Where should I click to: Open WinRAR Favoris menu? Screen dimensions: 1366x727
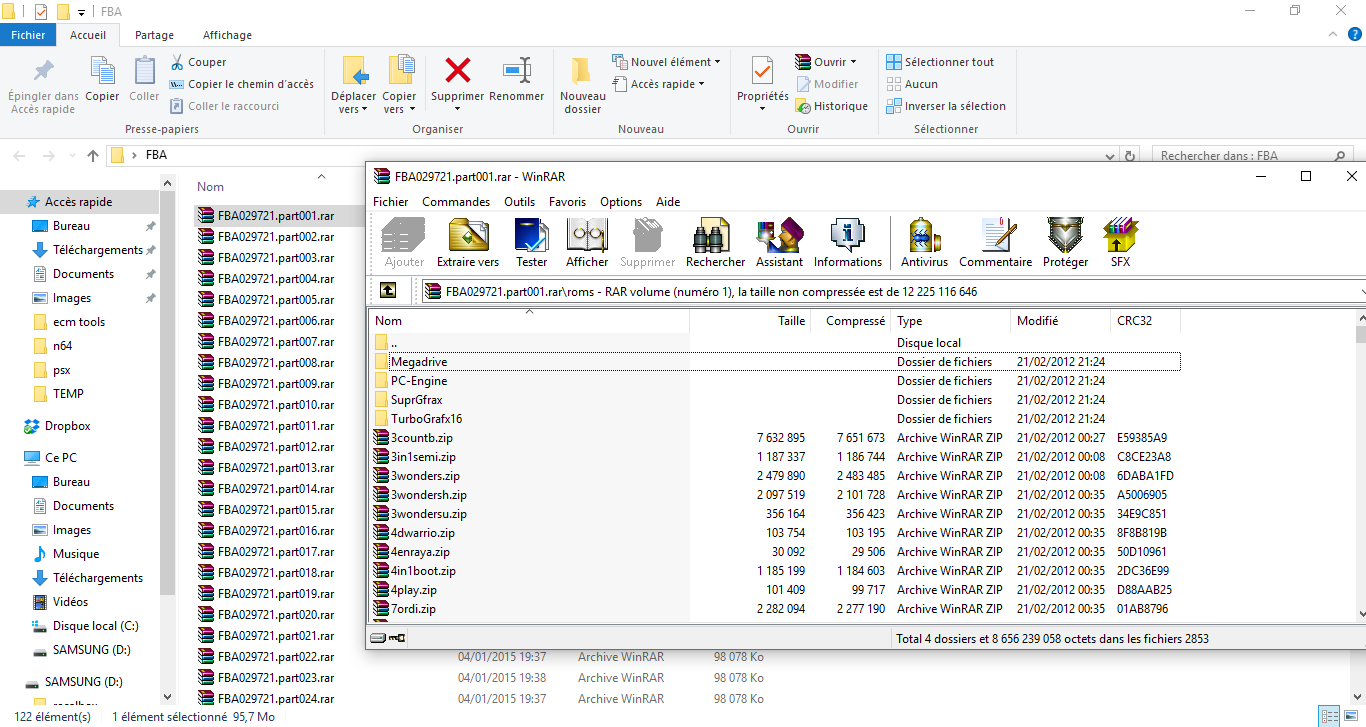[x=567, y=201]
